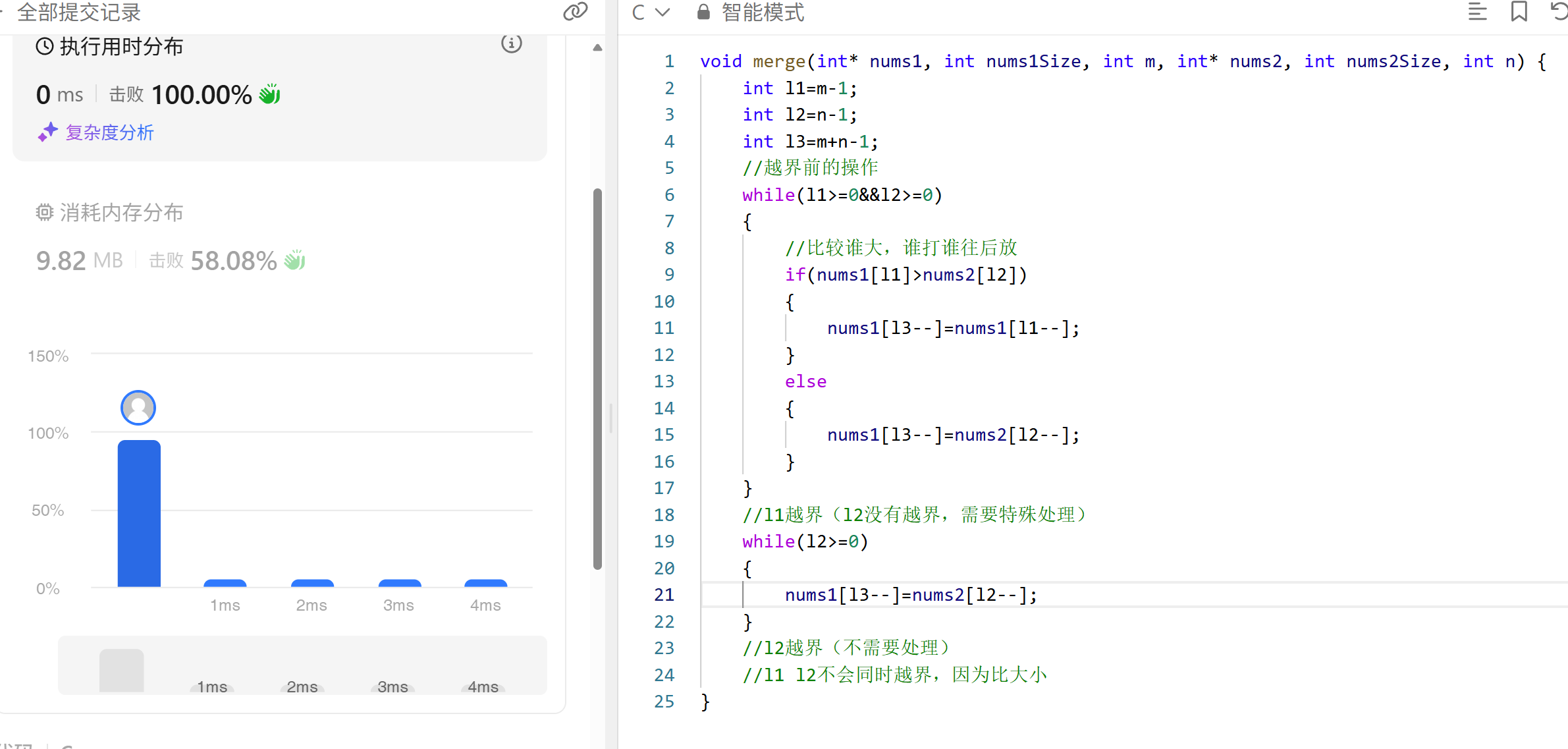Click the clock icon beside 执行用时分布

44,46
